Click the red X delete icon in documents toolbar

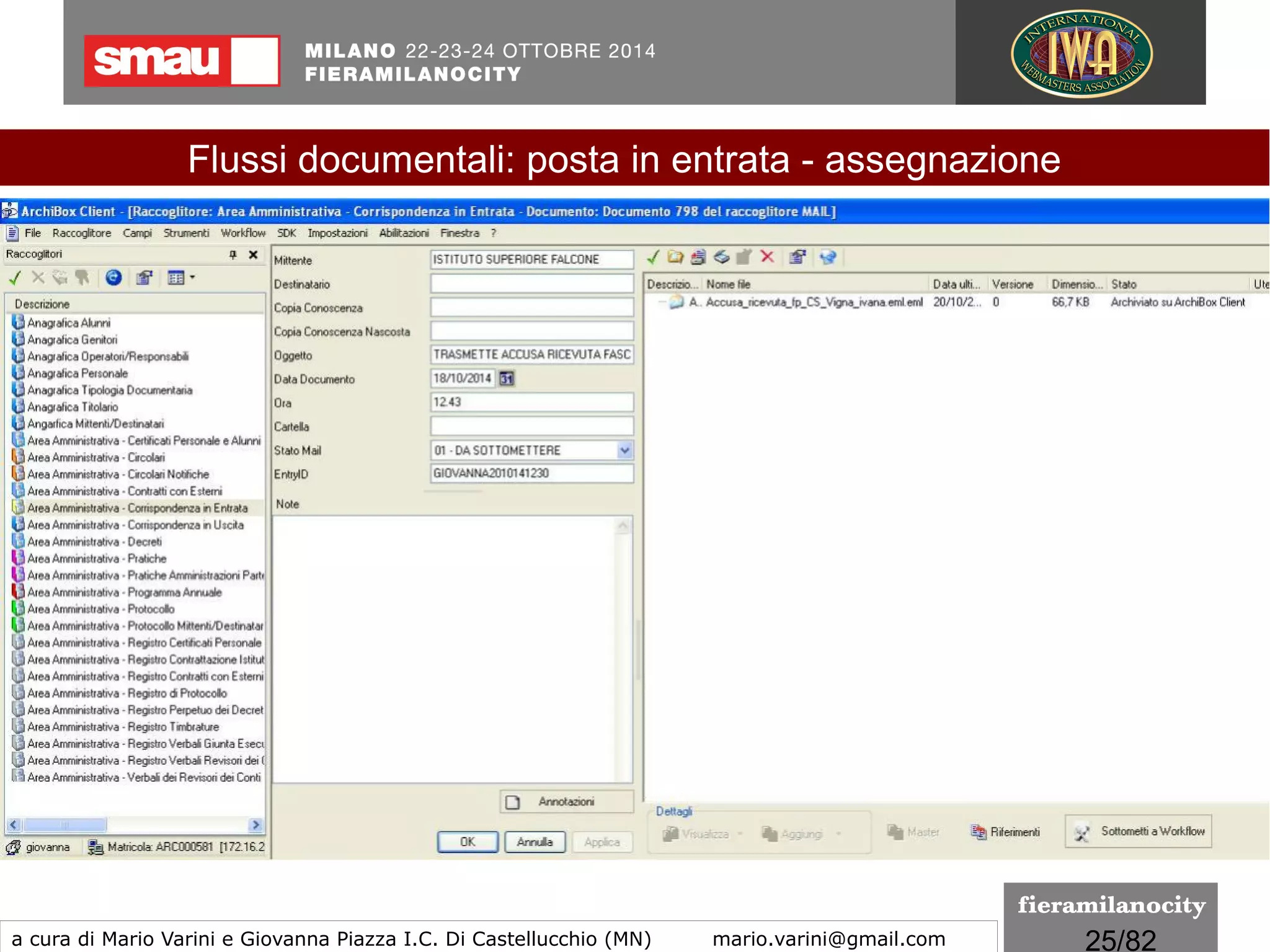(x=768, y=257)
